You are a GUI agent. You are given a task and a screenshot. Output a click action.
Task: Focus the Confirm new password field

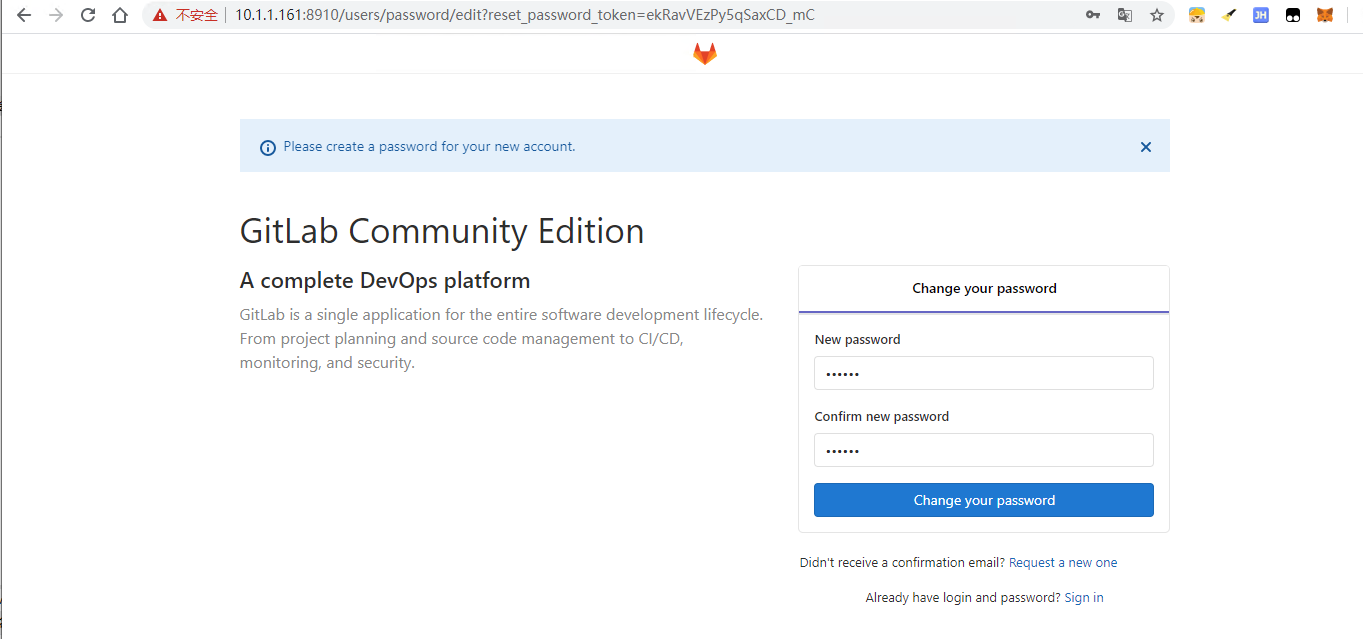point(983,450)
